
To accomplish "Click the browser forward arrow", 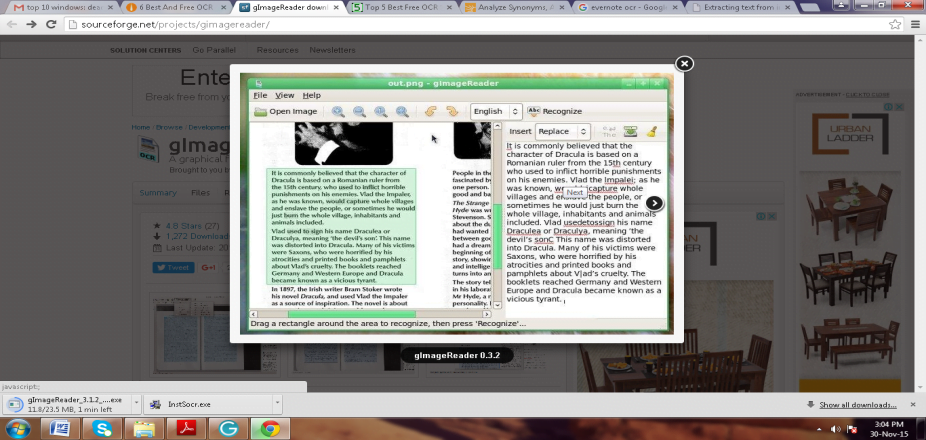I will click(31, 24).
